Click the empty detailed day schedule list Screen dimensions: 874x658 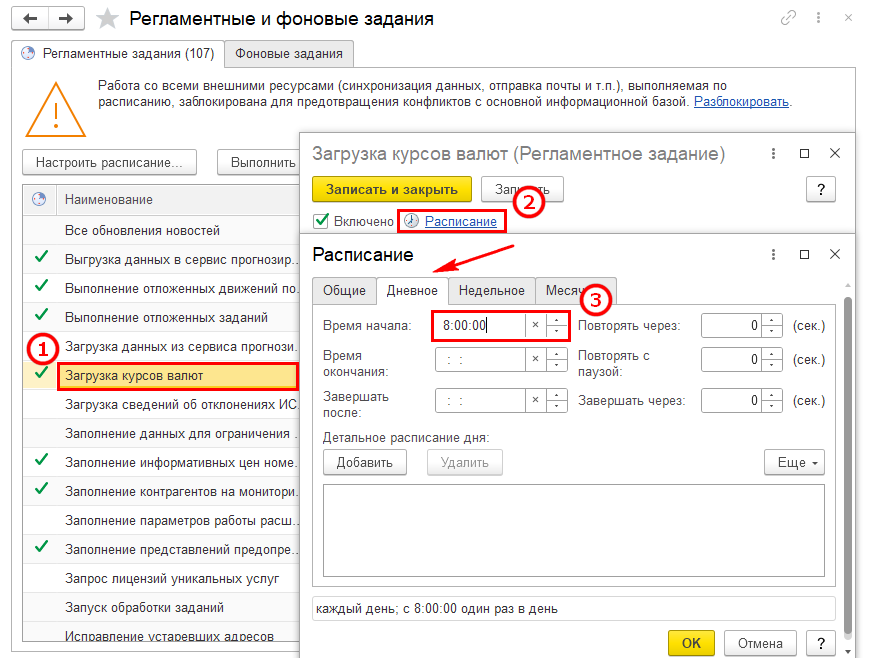(x=574, y=530)
